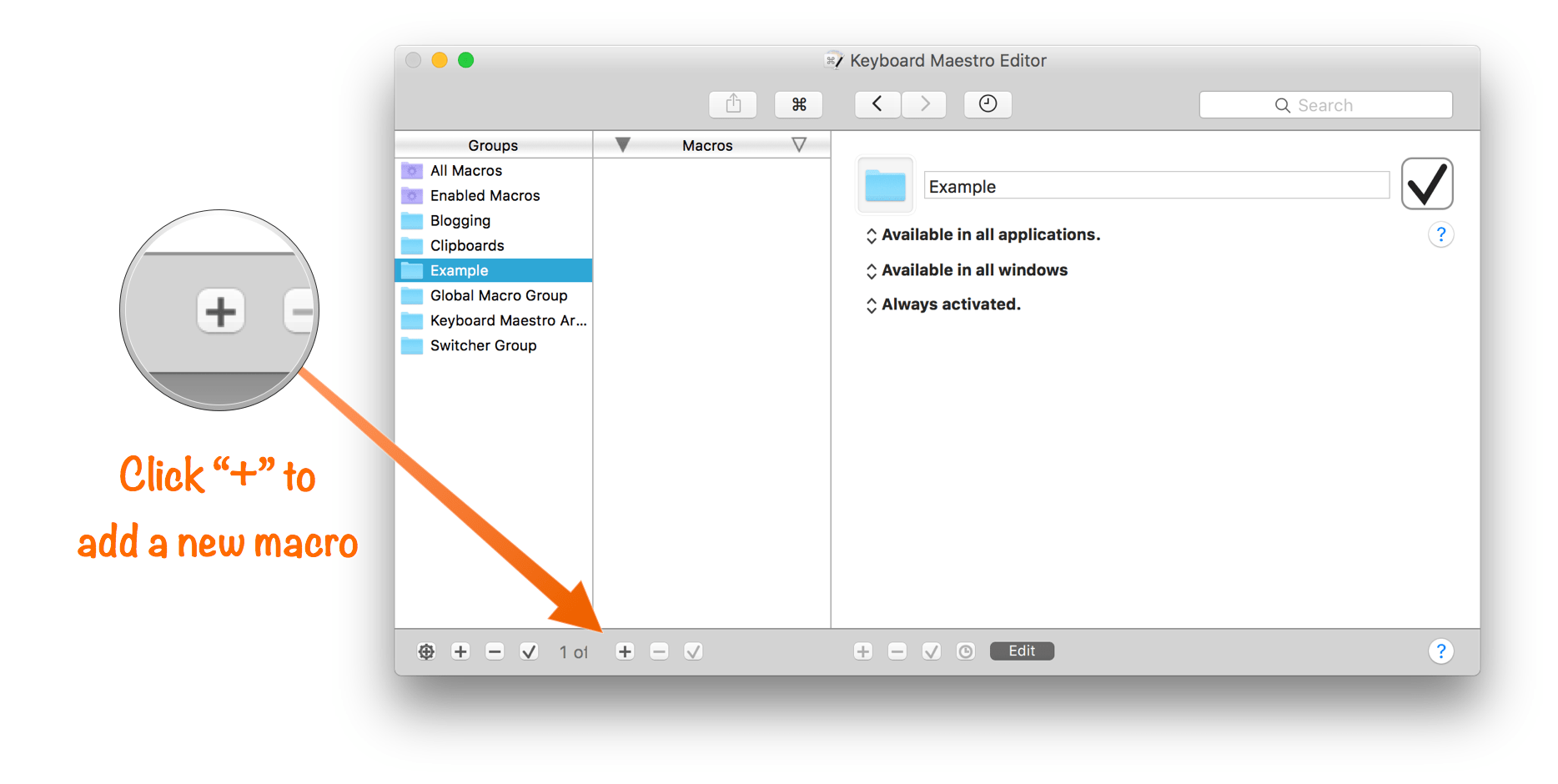Click the Macros column header label

click(x=707, y=145)
